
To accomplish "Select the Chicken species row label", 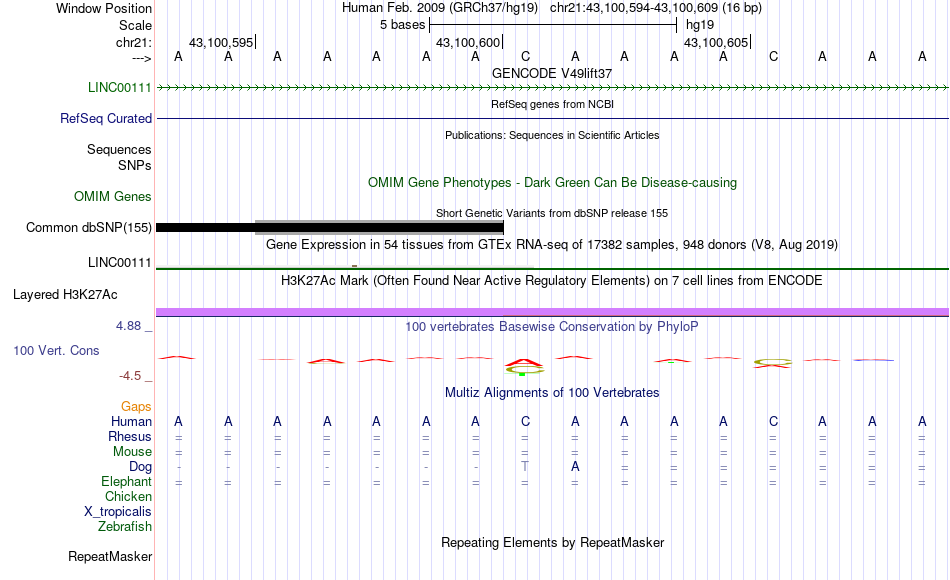I will point(128,496).
